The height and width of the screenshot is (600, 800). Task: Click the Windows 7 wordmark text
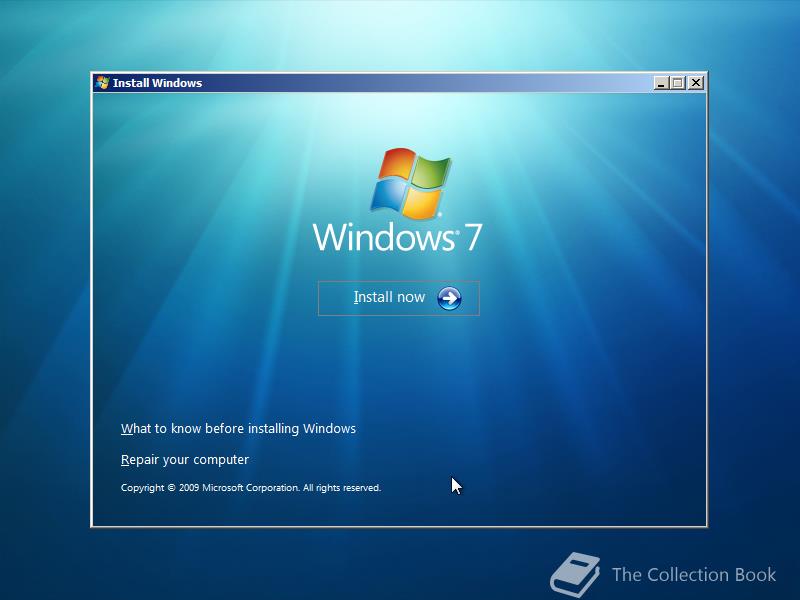(x=397, y=237)
